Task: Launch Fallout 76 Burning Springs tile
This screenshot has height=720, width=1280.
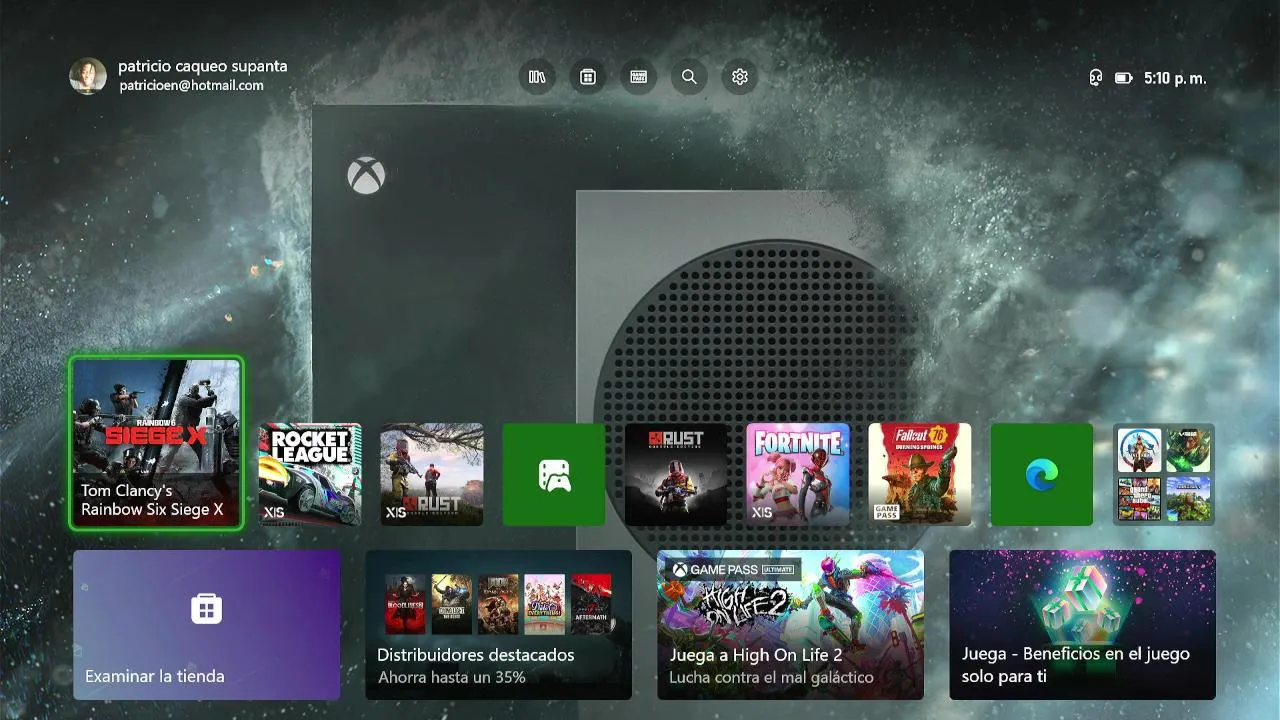Action: pos(920,474)
